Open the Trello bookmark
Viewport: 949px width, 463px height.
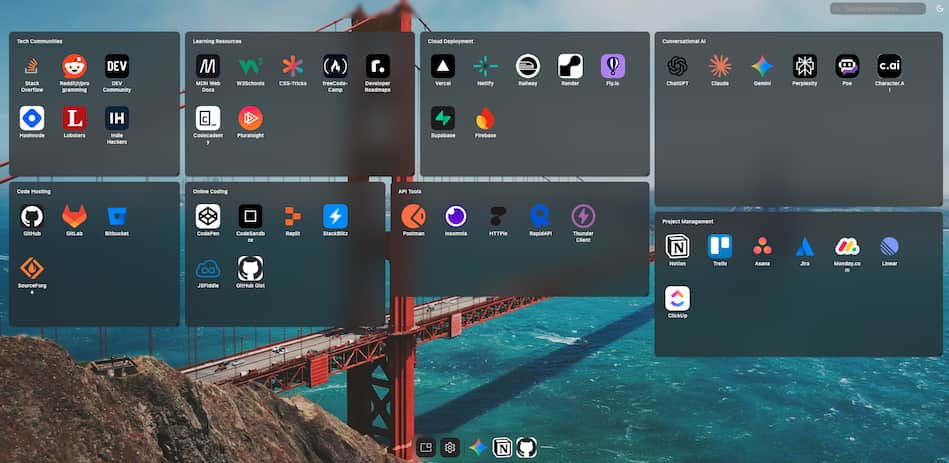[720, 247]
